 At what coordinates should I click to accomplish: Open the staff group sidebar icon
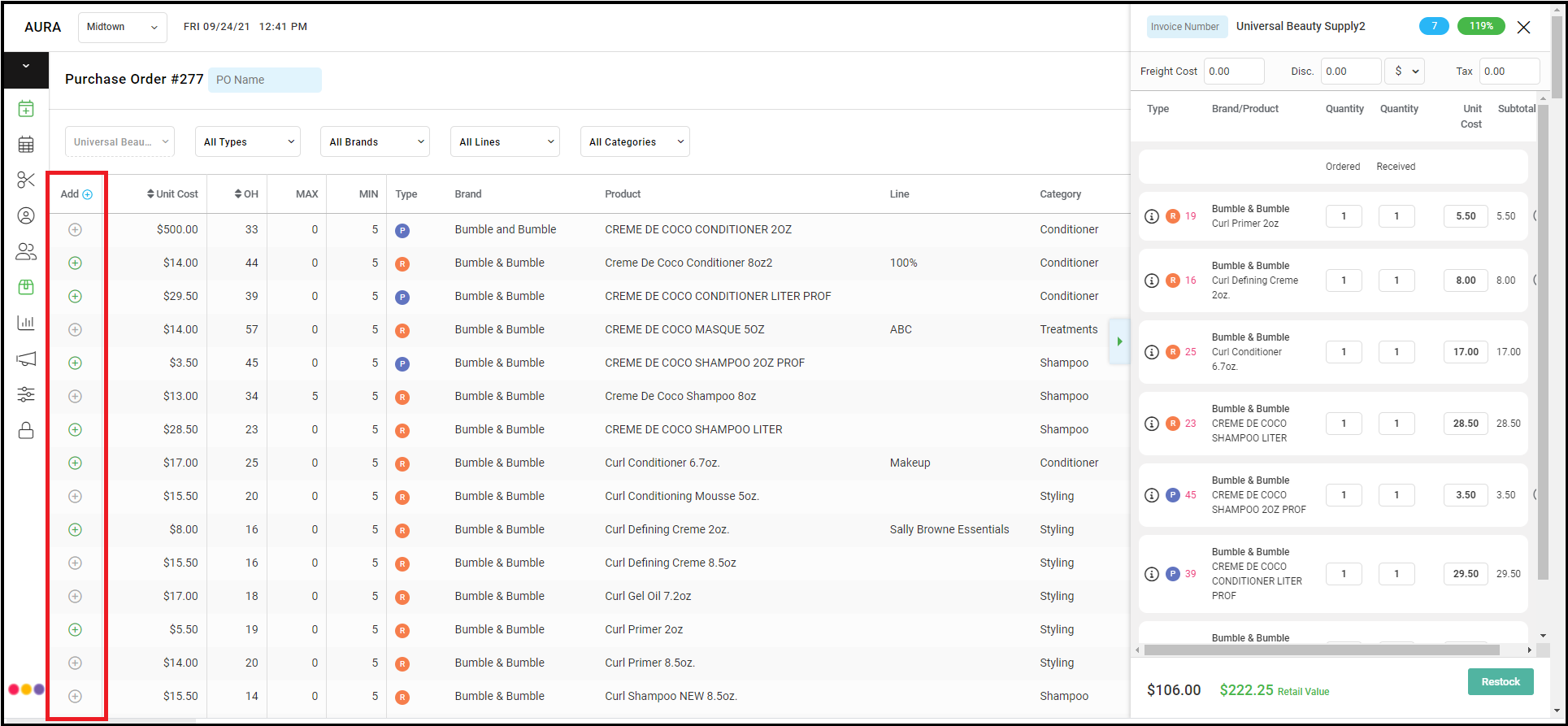point(26,251)
